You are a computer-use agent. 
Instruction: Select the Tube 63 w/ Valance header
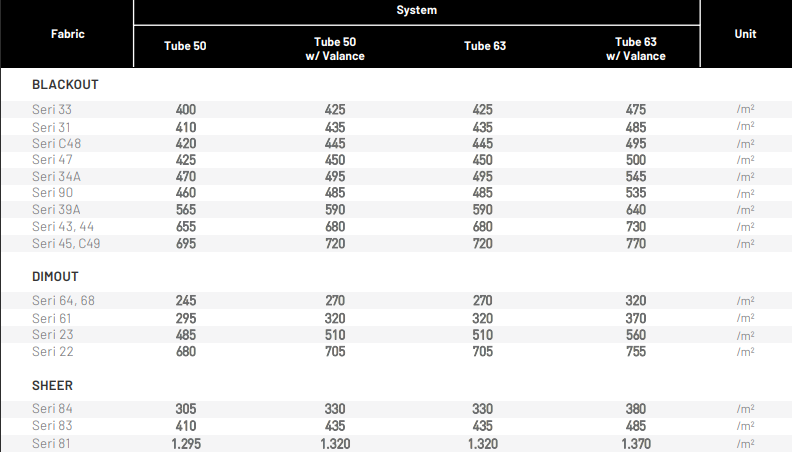click(x=636, y=49)
